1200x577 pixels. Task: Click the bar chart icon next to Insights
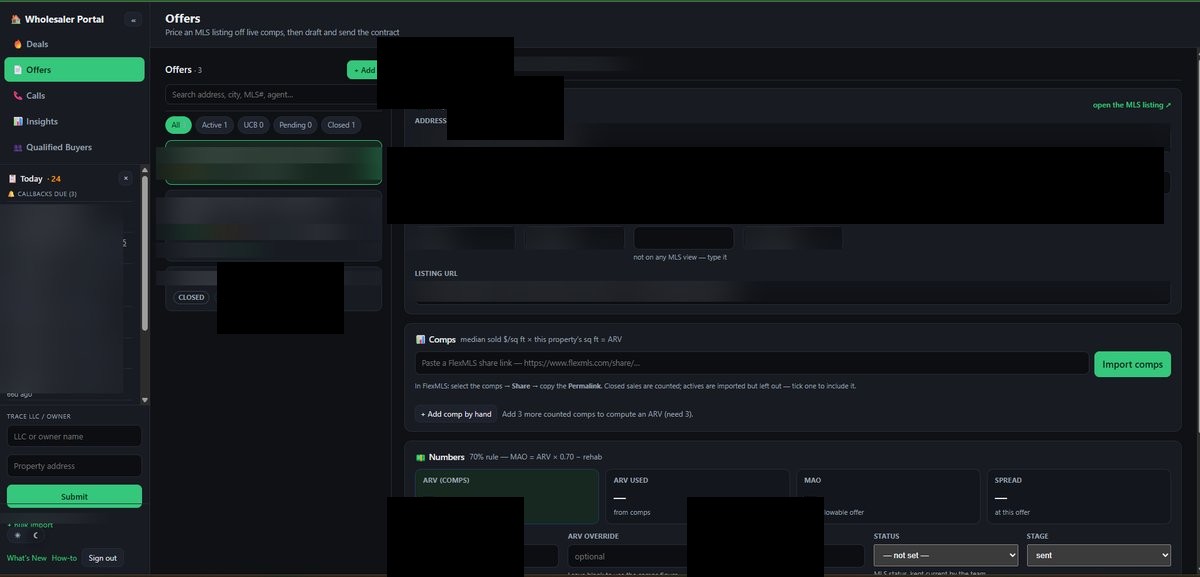tap(17, 121)
